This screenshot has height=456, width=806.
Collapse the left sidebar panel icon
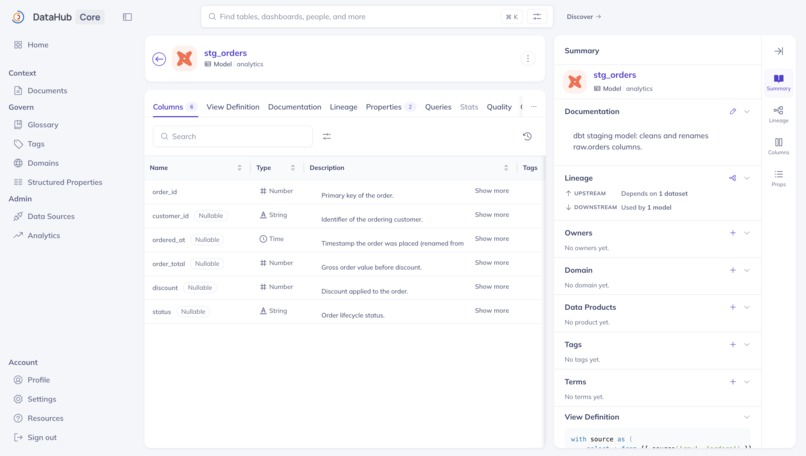[x=127, y=17]
